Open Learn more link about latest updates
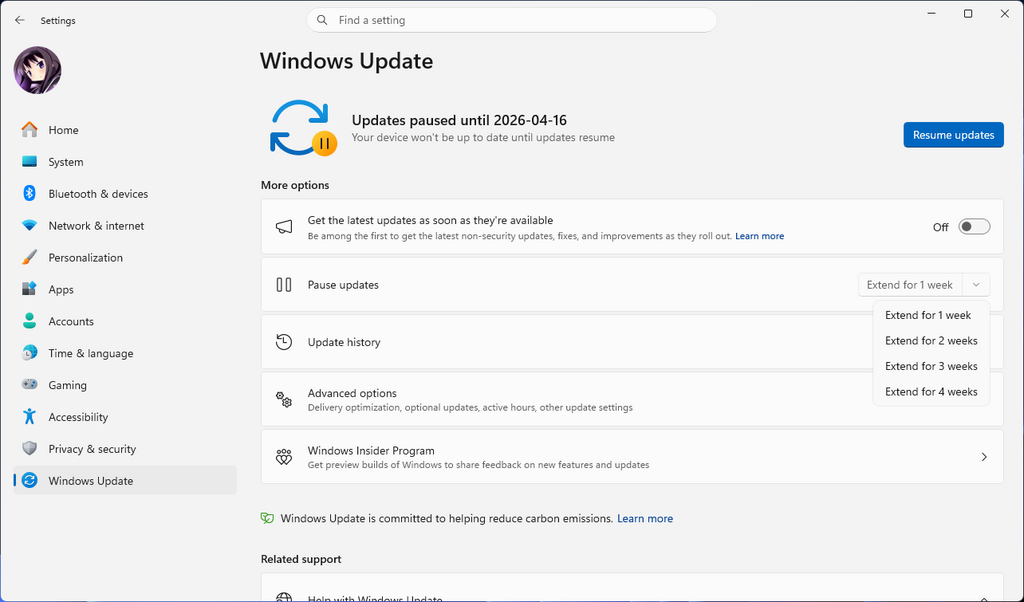Image resolution: width=1024 pixels, height=602 pixels. 760,236
